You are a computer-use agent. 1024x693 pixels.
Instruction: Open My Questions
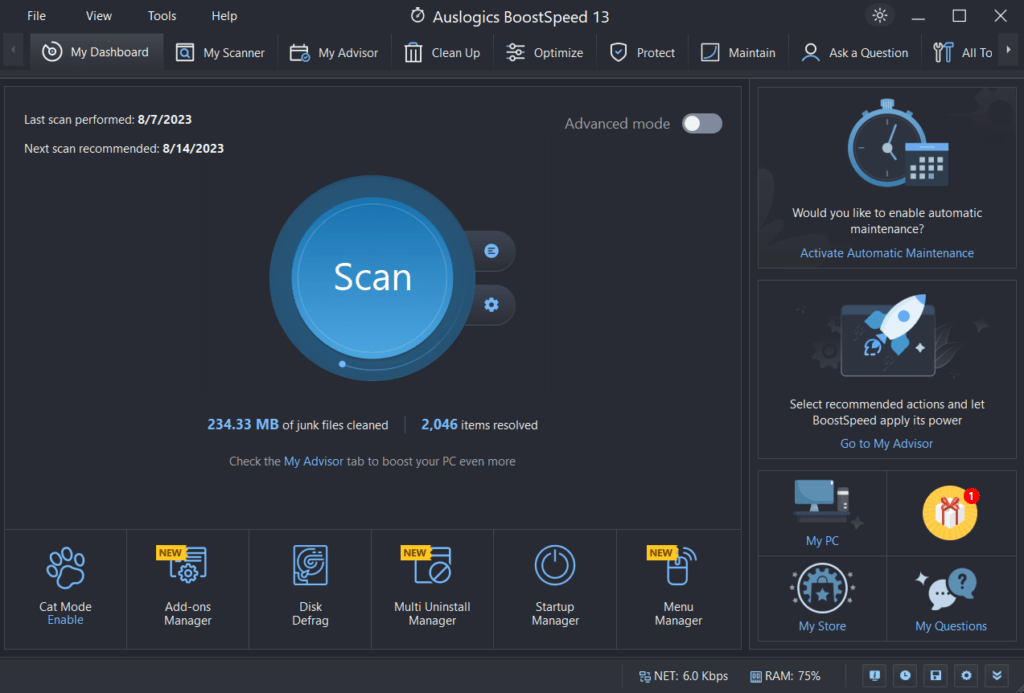pyautogui.click(x=951, y=598)
